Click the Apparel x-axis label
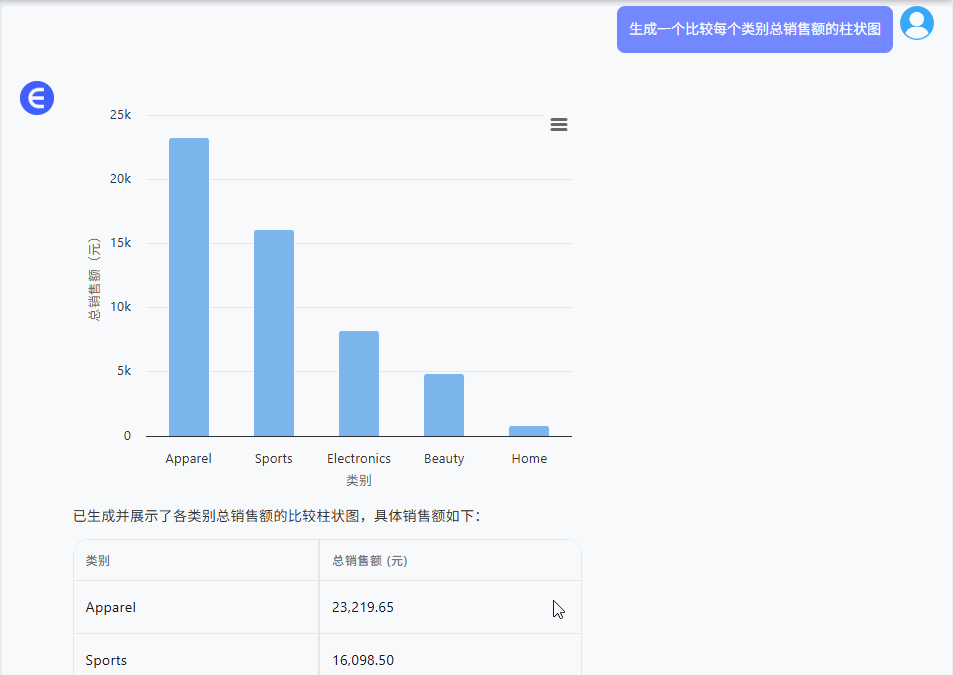The width and height of the screenshot is (953, 675). pos(188,459)
